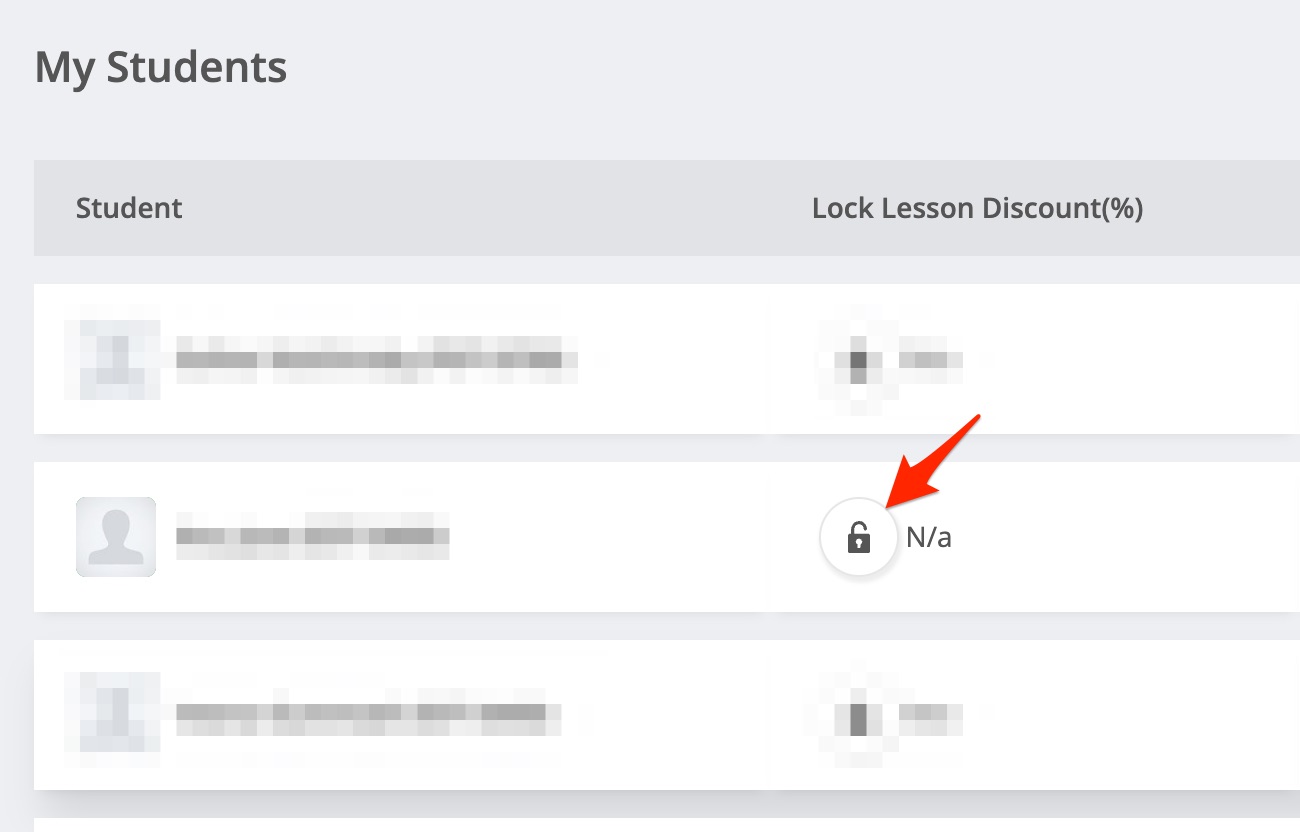Click the unlocked padlock icon beside N/a
This screenshot has width=1300, height=832.
click(x=859, y=538)
